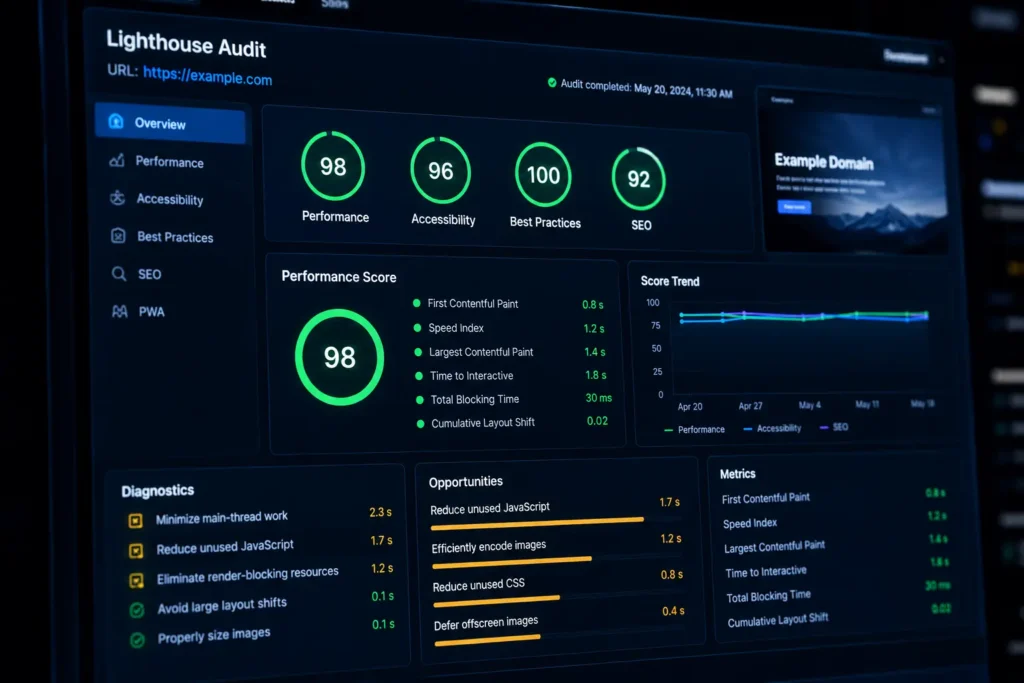Viewport: 1024px width, 683px height.
Task: Open the PWA sidebar label
Action: pos(152,312)
